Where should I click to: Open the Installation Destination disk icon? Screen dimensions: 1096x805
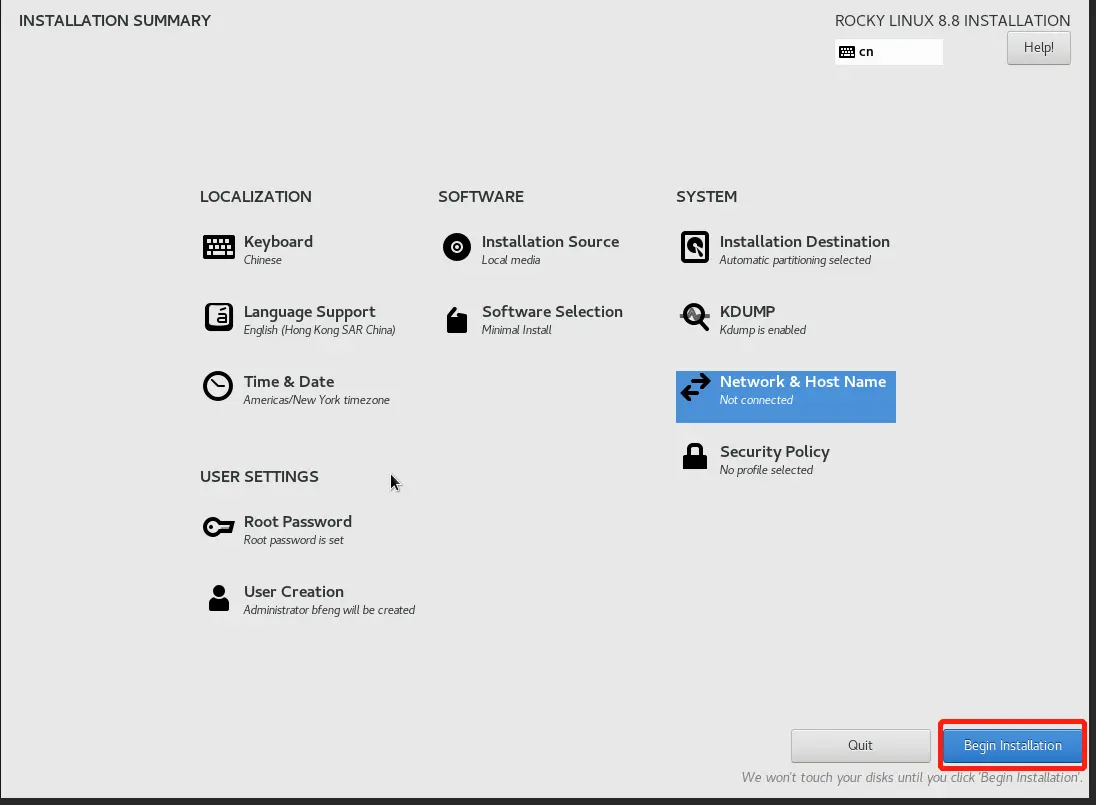(695, 247)
